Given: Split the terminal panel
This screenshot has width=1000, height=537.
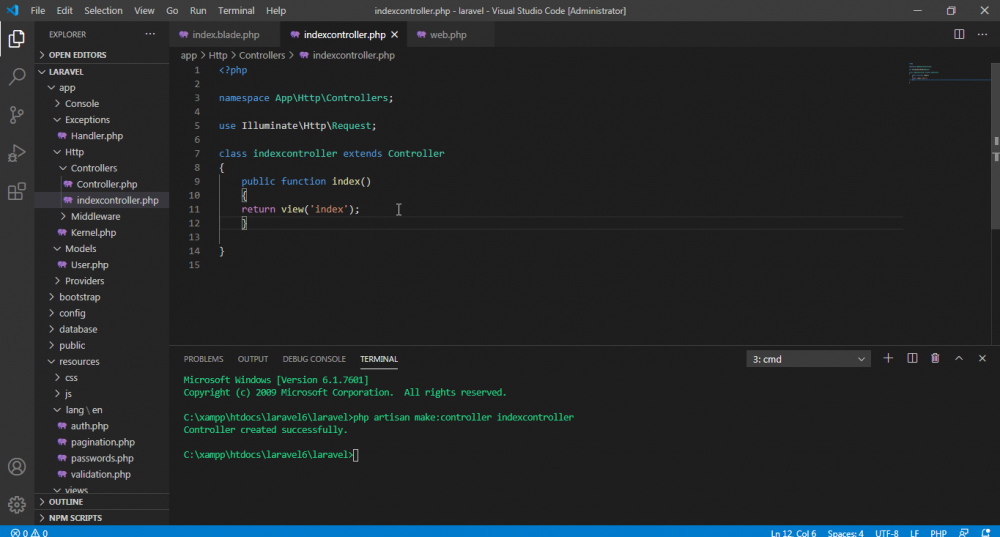Looking at the screenshot, I should [912, 358].
